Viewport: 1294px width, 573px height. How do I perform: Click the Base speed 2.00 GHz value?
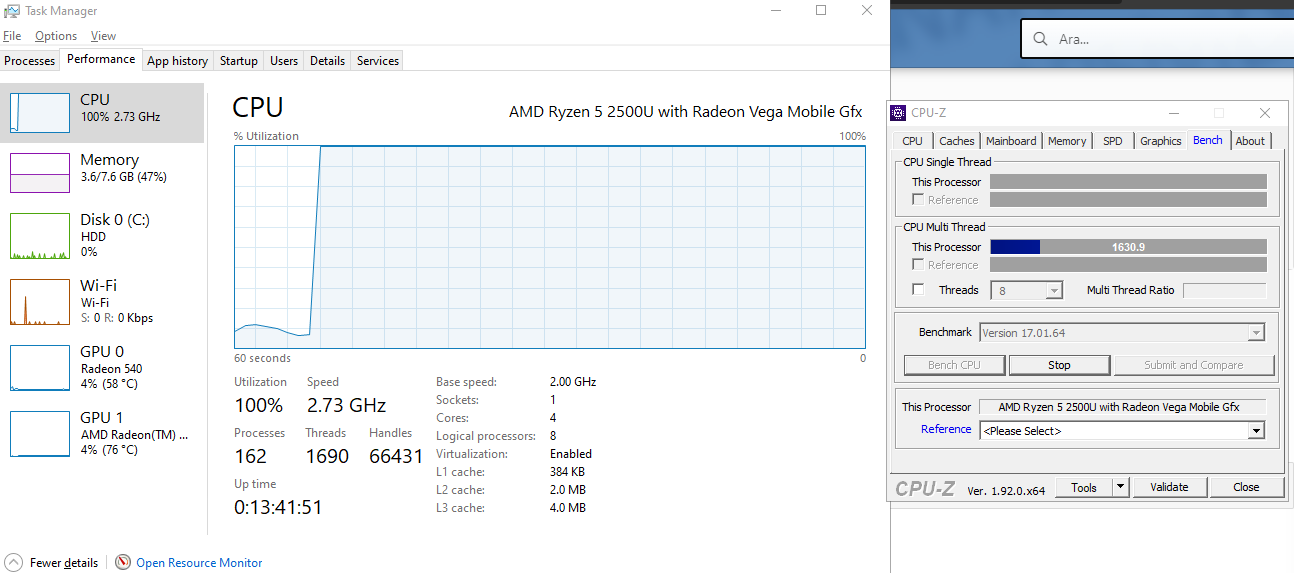pyautogui.click(x=573, y=382)
